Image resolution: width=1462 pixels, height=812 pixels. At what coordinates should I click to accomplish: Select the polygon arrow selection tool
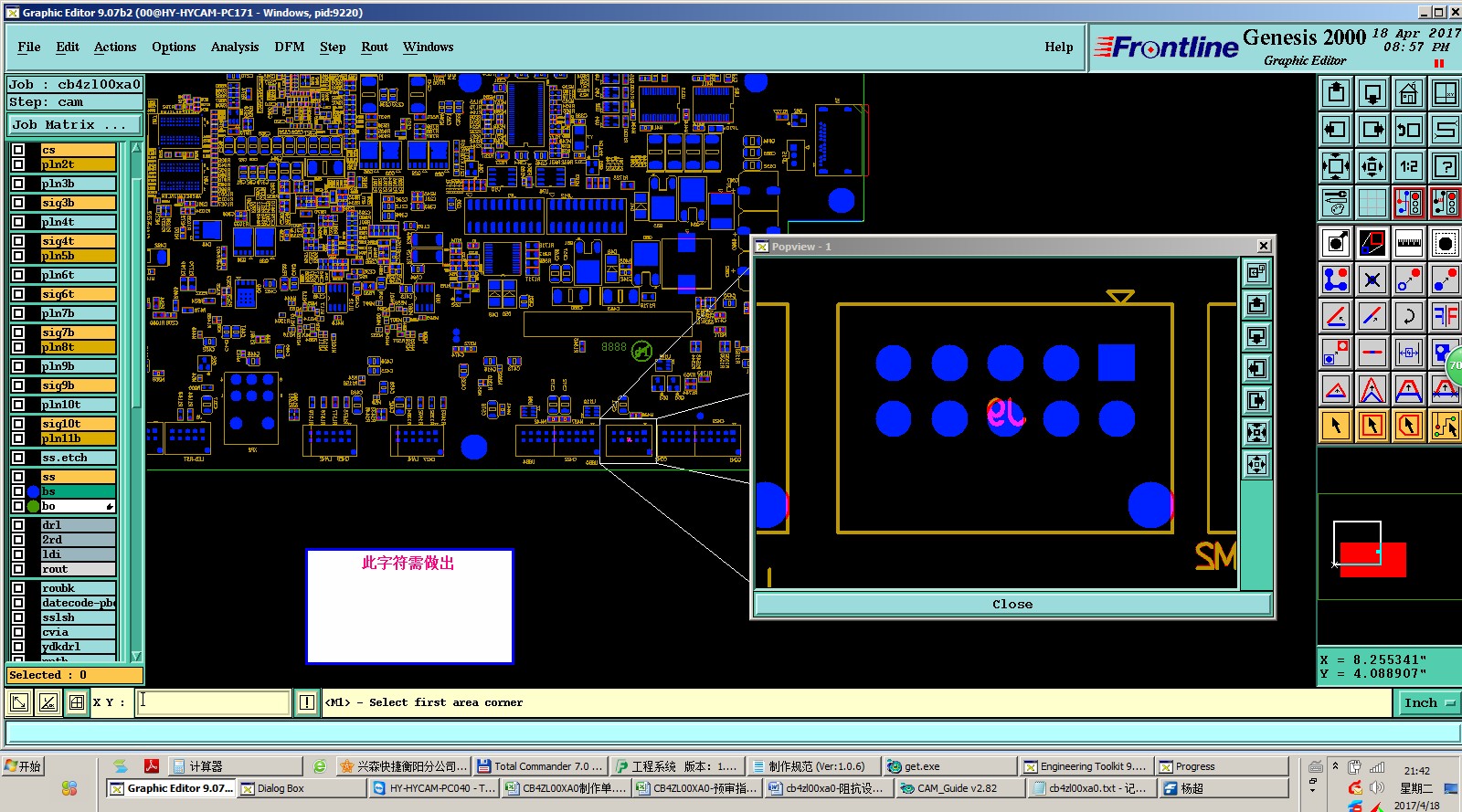click(1409, 426)
